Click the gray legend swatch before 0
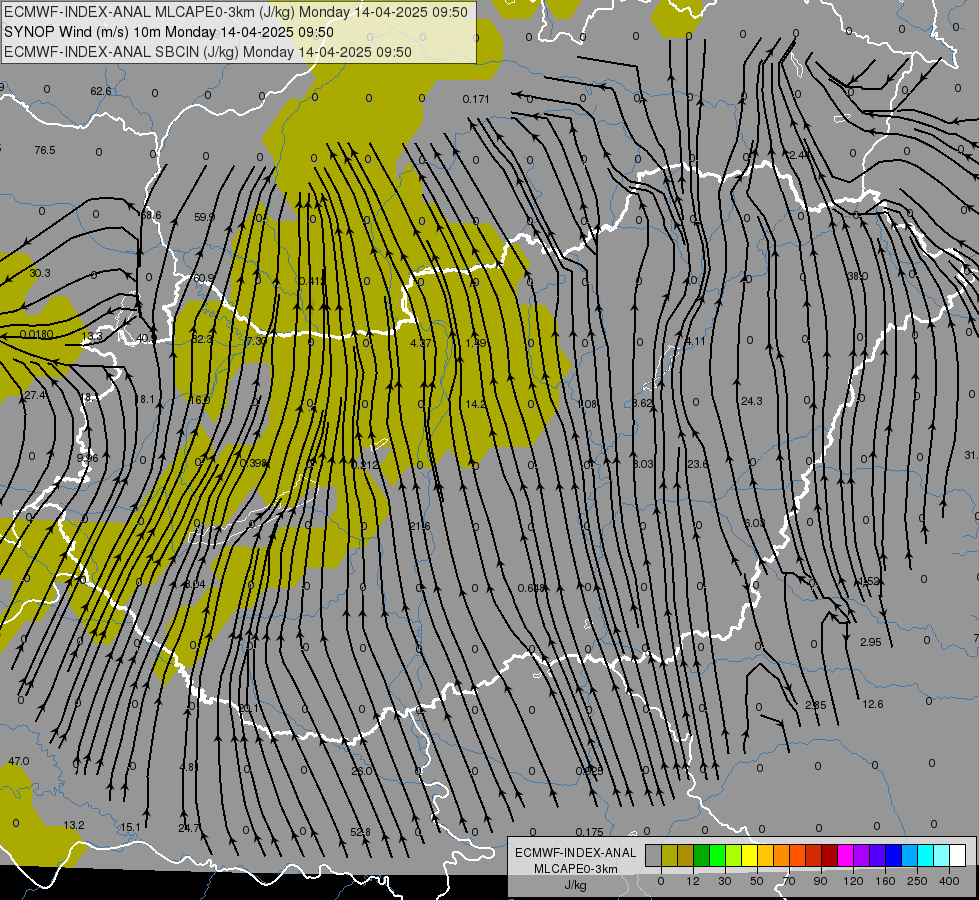This screenshot has height=900, width=979. [653, 855]
